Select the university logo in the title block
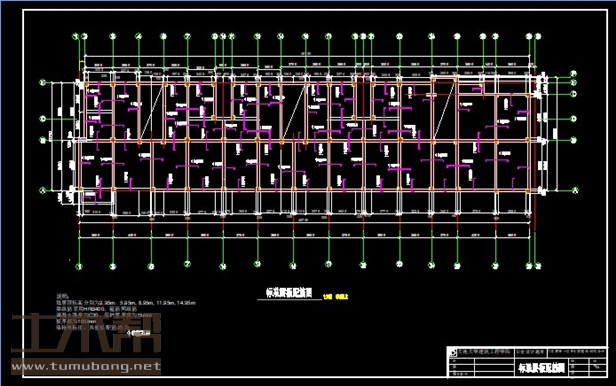 453,352
